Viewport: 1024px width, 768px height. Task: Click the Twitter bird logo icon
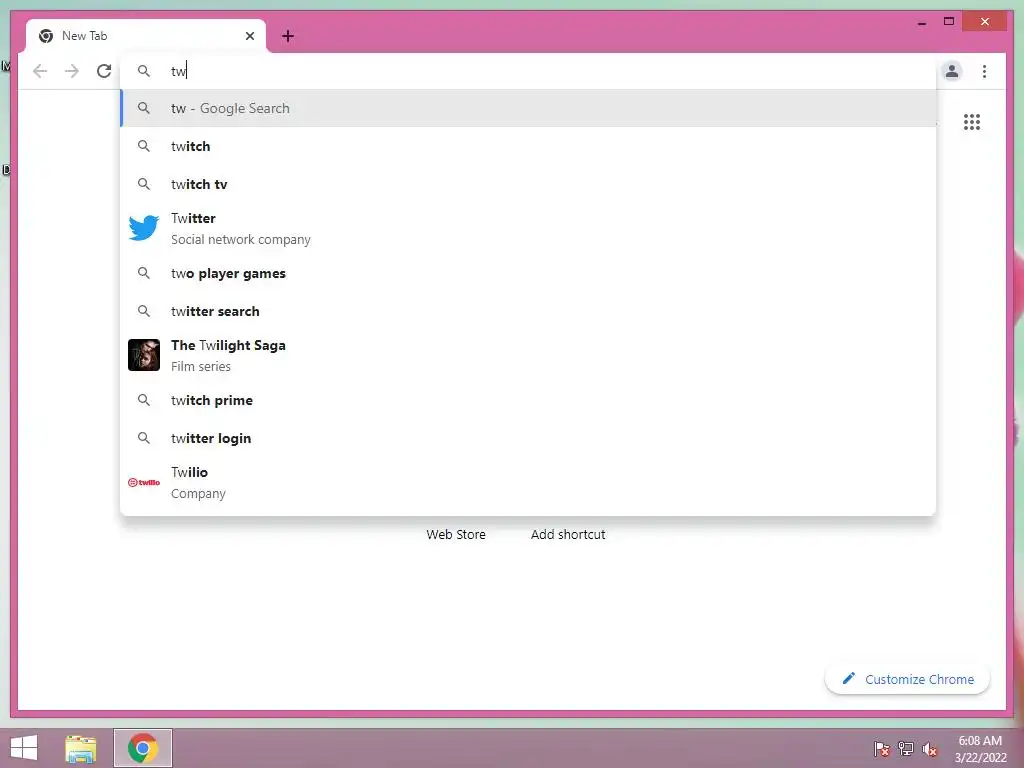click(x=144, y=228)
